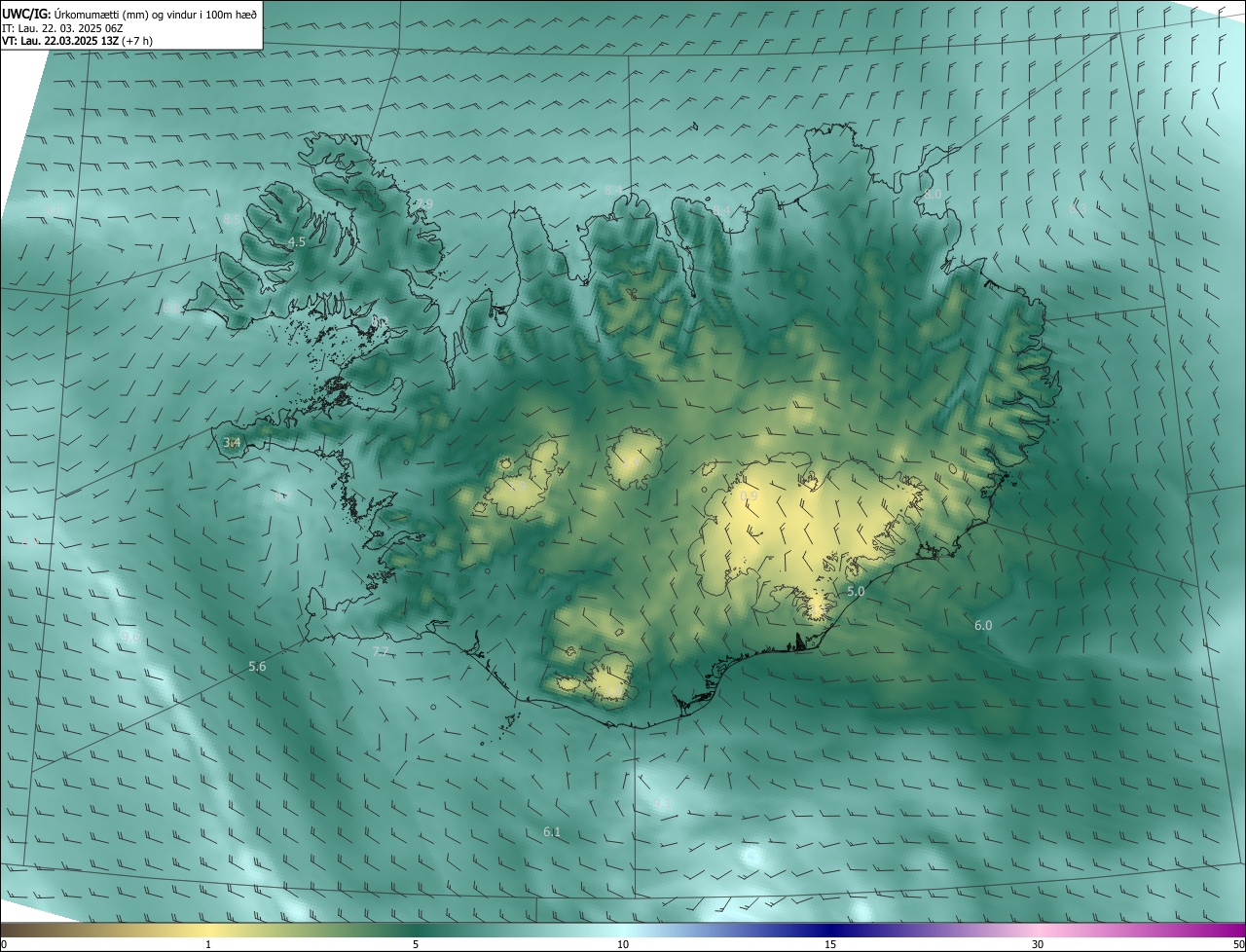1246x952 pixels.
Task: Click the 4.5 value over the Westfjords
Action: tap(297, 242)
